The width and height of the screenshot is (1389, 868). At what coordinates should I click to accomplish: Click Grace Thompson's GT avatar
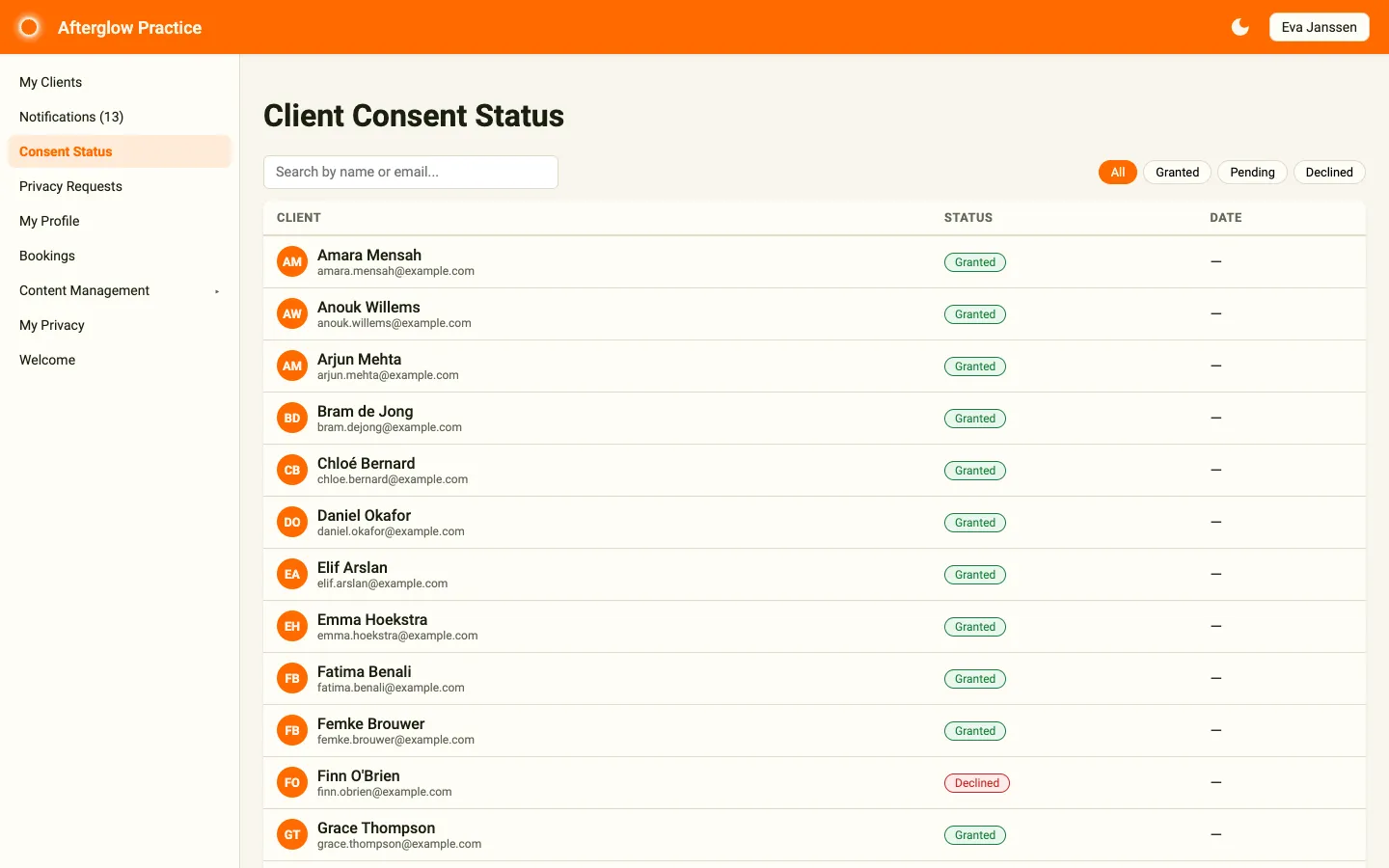(292, 834)
